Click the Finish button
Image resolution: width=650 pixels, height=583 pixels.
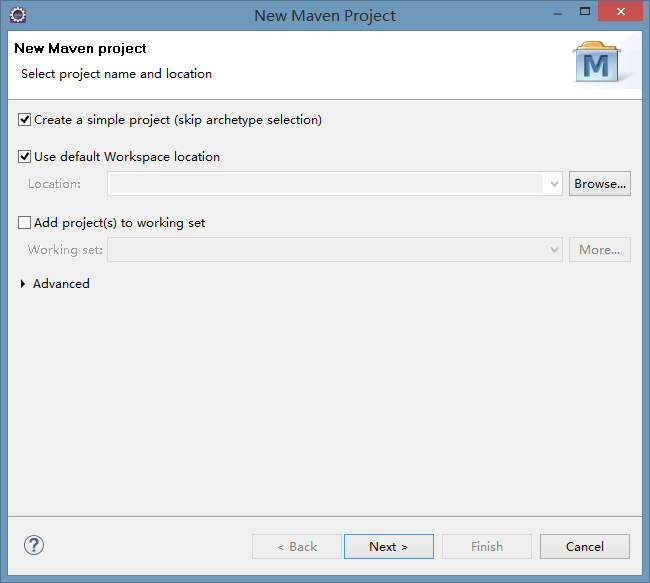[487, 547]
